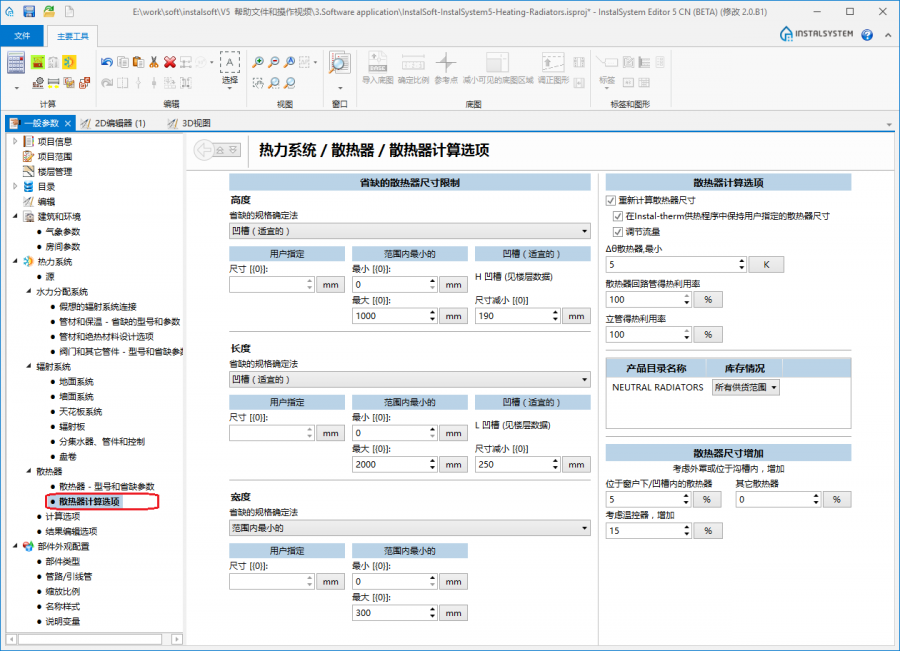Click K unit button beside Δθ散热器
Screen dimensions: 900x651
point(765,264)
